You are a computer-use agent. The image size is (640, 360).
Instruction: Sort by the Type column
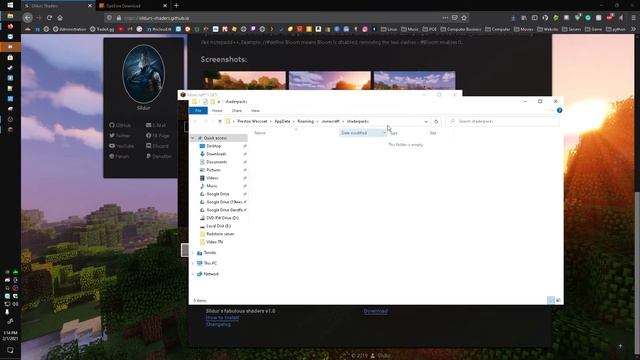[x=394, y=133]
